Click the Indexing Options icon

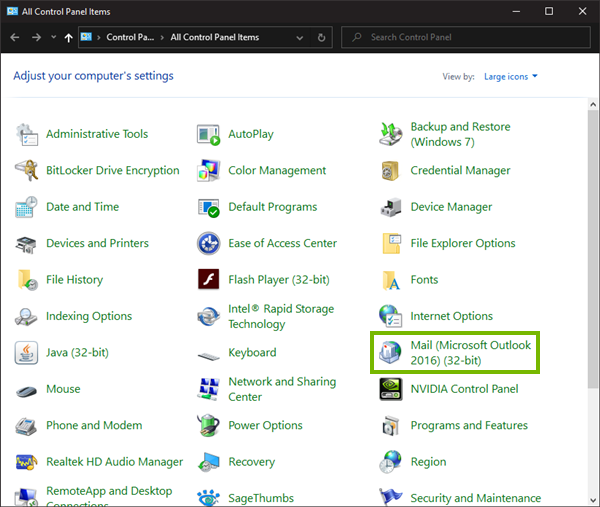pyautogui.click(x=26, y=317)
